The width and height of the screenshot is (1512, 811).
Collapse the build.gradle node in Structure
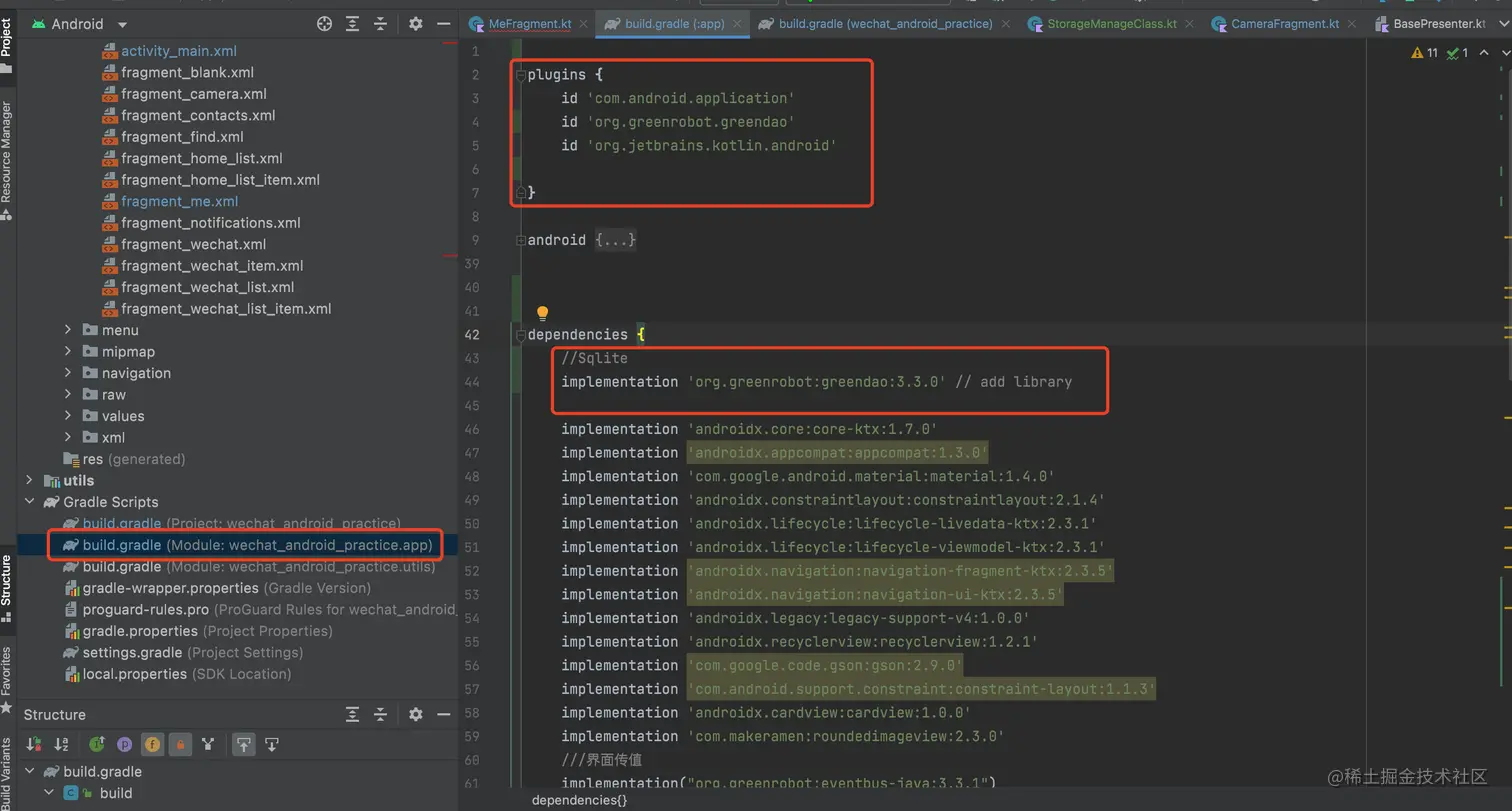pyautogui.click(x=29, y=772)
